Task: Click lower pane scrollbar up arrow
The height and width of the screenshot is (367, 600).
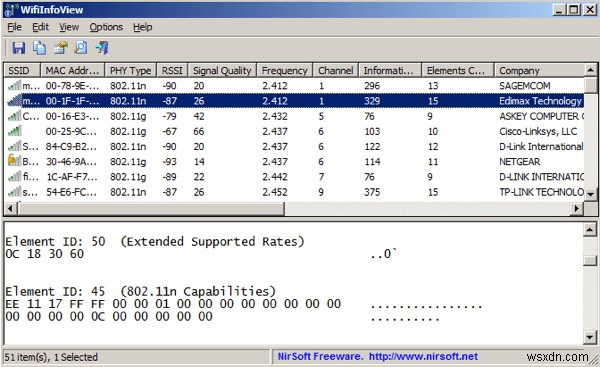Action: click(589, 230)
